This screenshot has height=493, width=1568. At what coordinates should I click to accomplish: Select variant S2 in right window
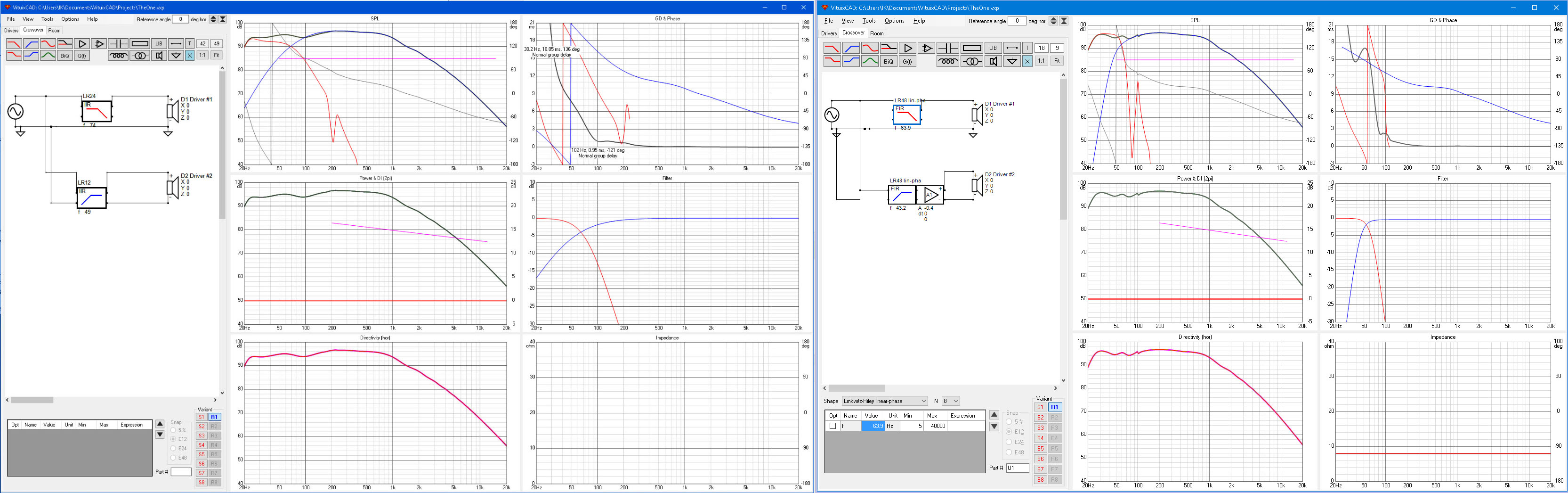click(1040, 418)
